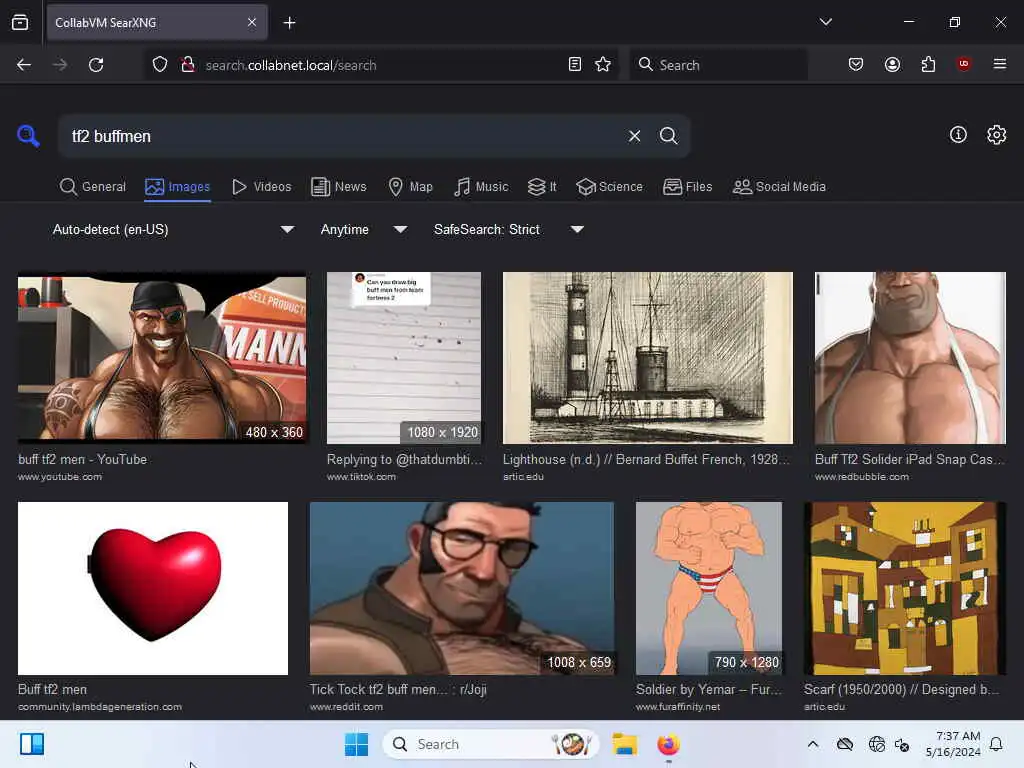Focus the tf2 buffmen search query field
This screenshot has height=768, width=1024.
click(343, 136)
